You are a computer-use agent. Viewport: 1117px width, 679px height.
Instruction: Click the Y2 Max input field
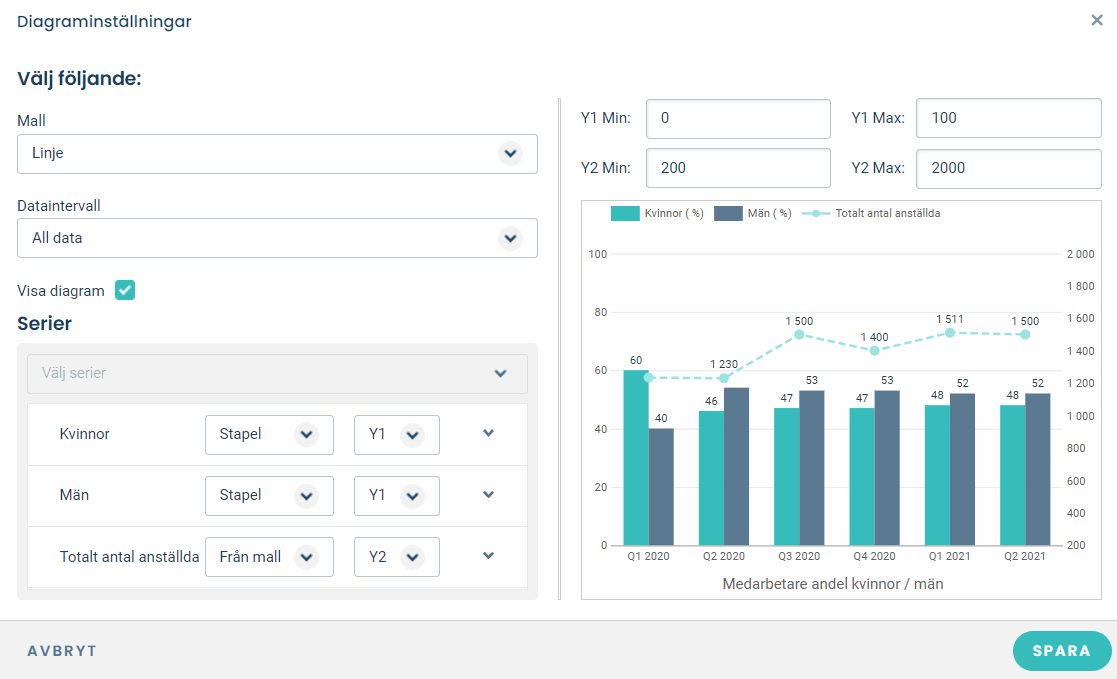[1008, 168]
